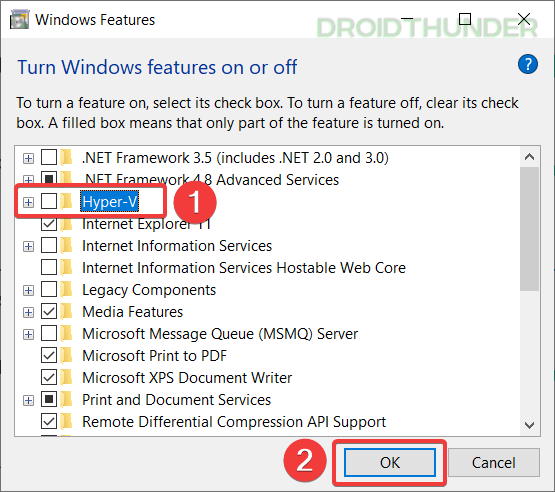
Task: Click the MSMQ Server folder icon
Action: [66, 333]
